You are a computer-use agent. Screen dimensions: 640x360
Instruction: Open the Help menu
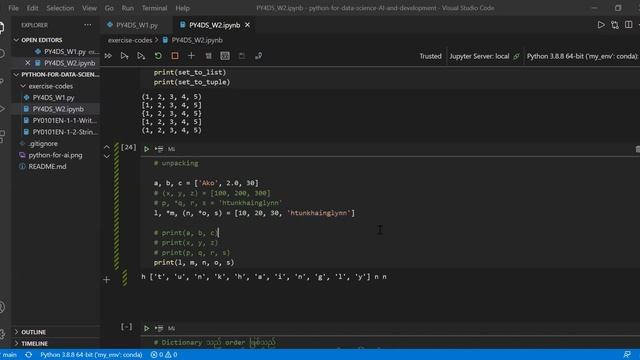pyautogui.click(x=182, y=8)
